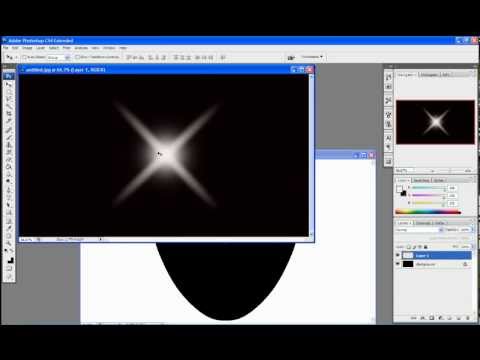Click the color spectrum ramp bar
The width and height of the screenshot is (480, 360).
tap(428, 212)
